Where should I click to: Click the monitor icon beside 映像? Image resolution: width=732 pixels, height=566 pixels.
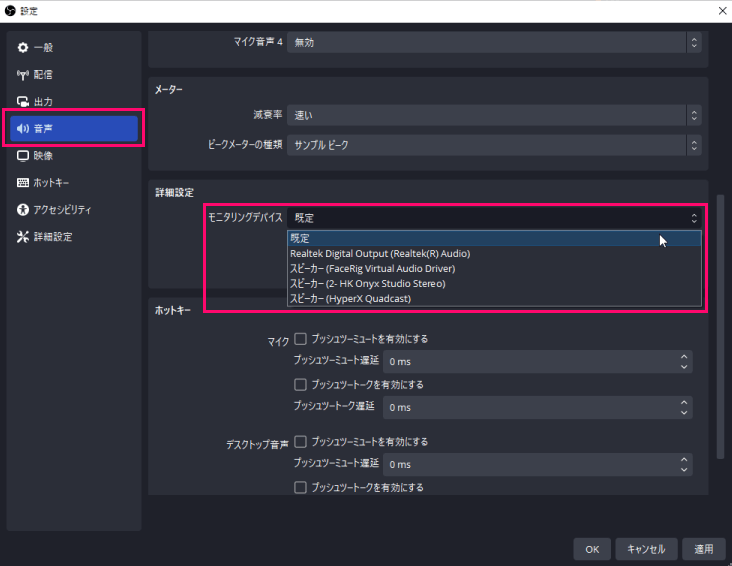pyautogui.click(x=23, y=156)
